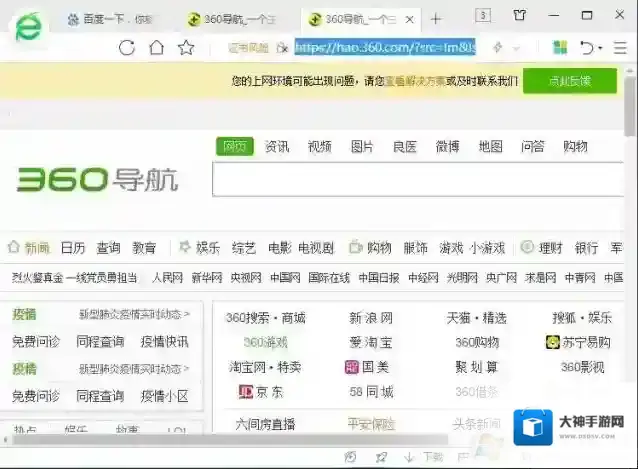Select the 资讯 search tab
Viewport: 638px width, 469px height.
(x=277, y=146)
